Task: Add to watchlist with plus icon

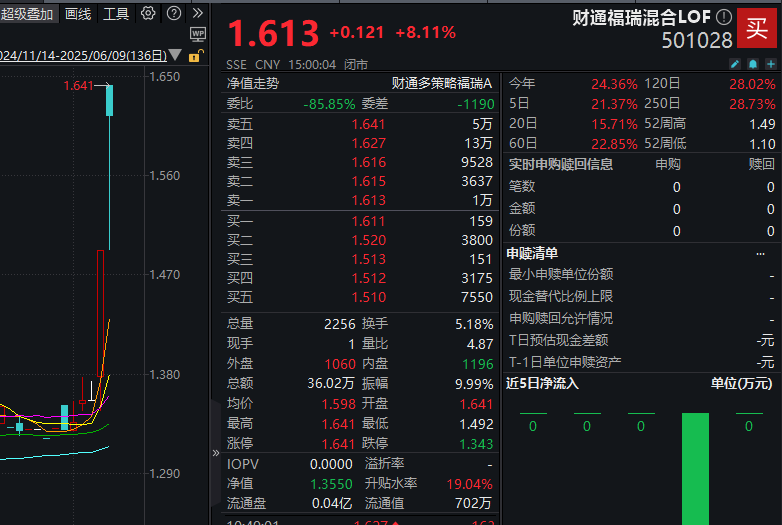Action: (x=771, y=64)
